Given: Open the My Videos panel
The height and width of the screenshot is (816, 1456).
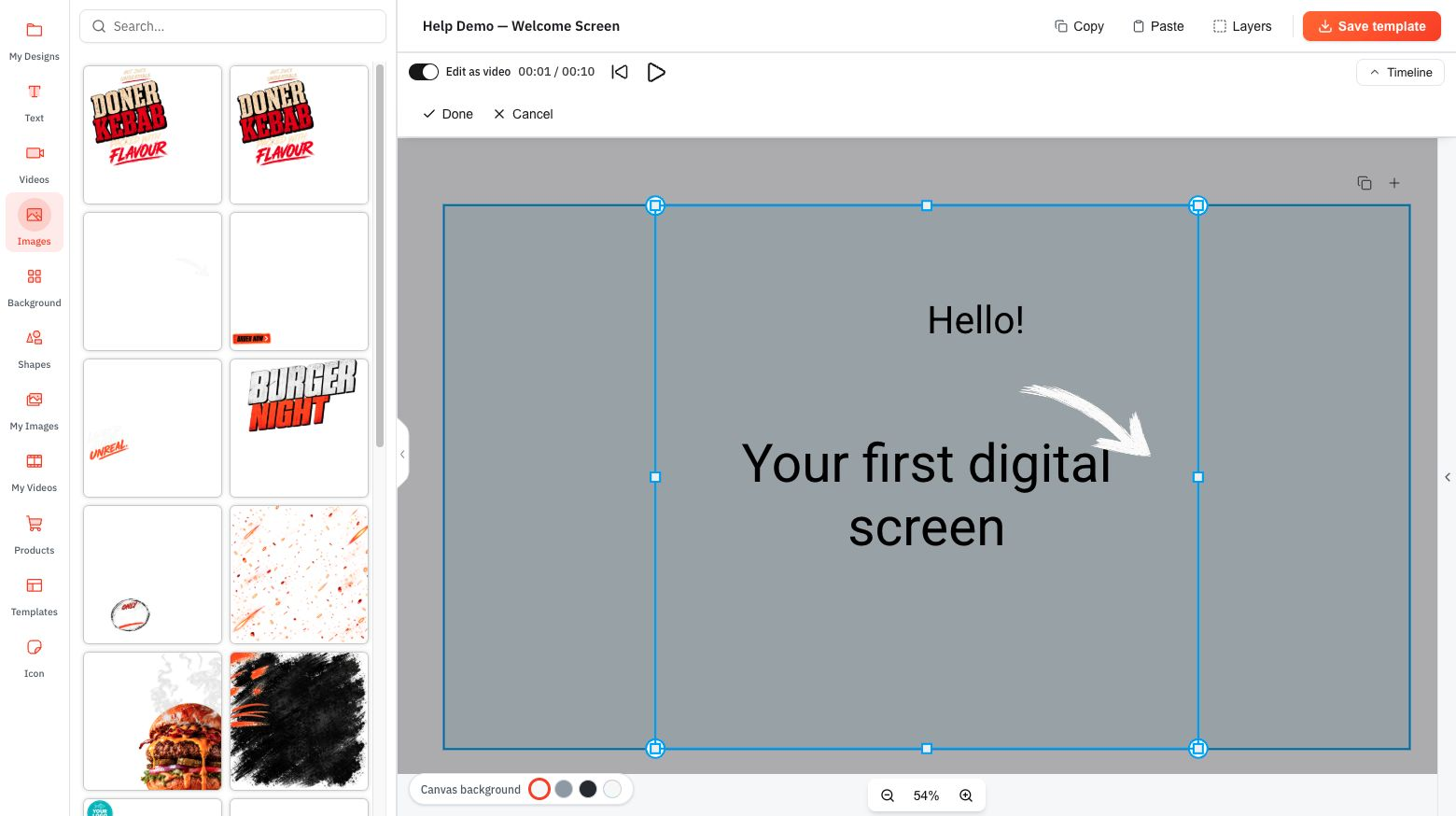Looking at the screenshot, I should coord(35,471).
